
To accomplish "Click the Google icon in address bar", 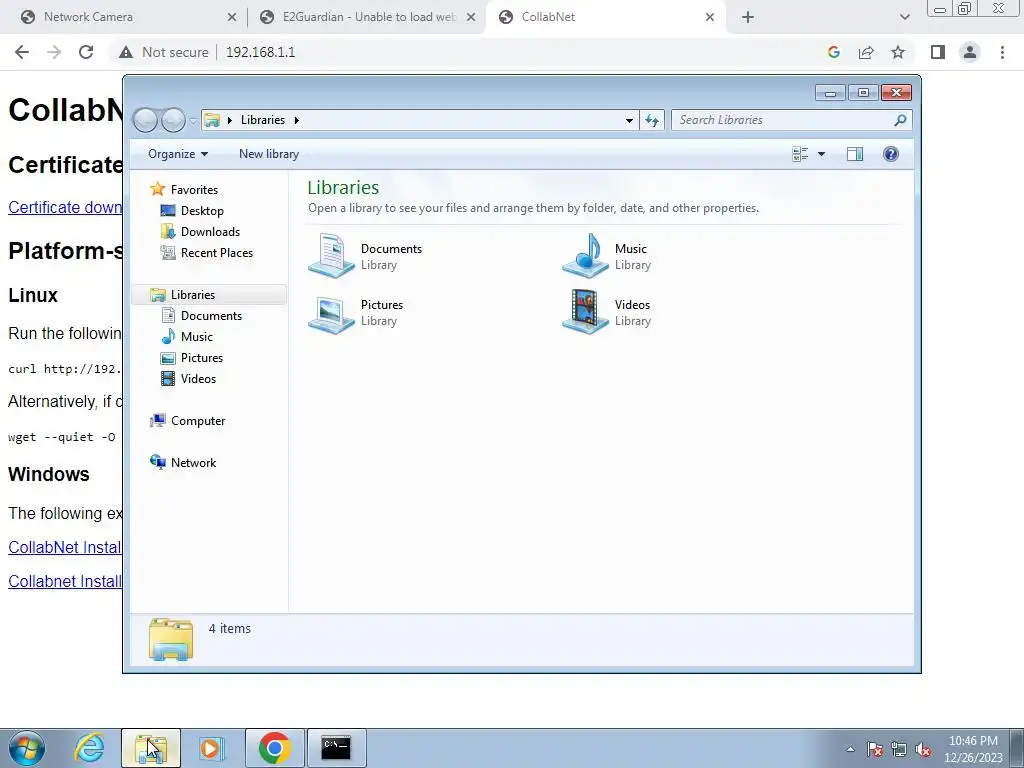I will pos(833,52).
